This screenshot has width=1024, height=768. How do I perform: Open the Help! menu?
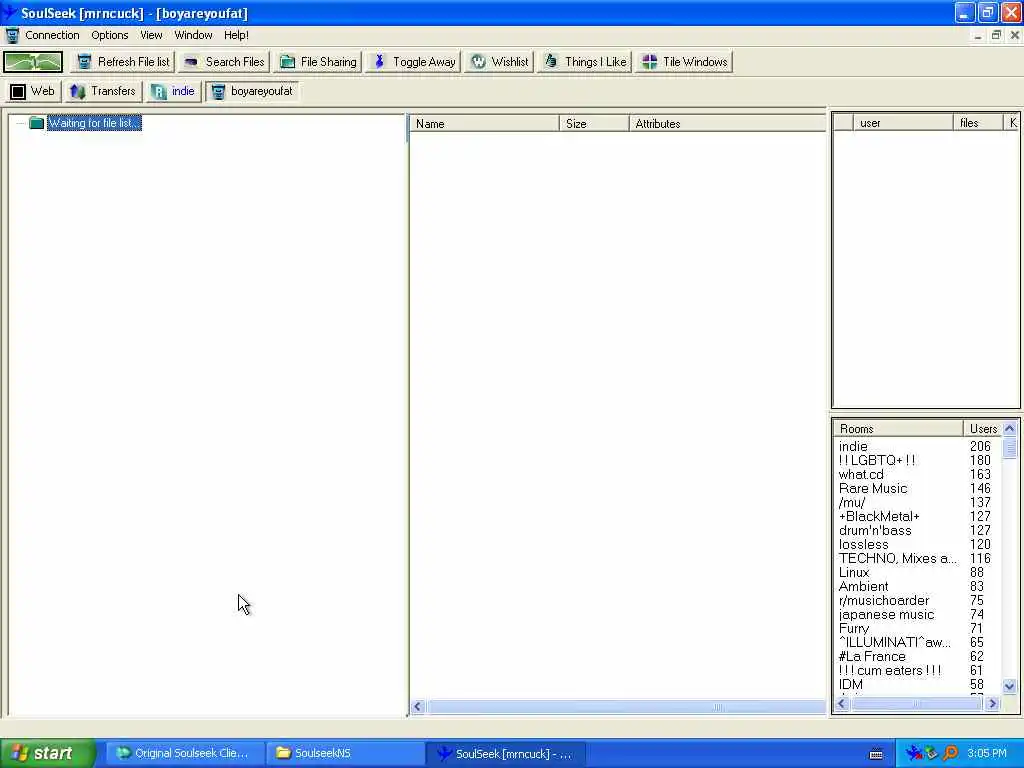pos(236,35)
